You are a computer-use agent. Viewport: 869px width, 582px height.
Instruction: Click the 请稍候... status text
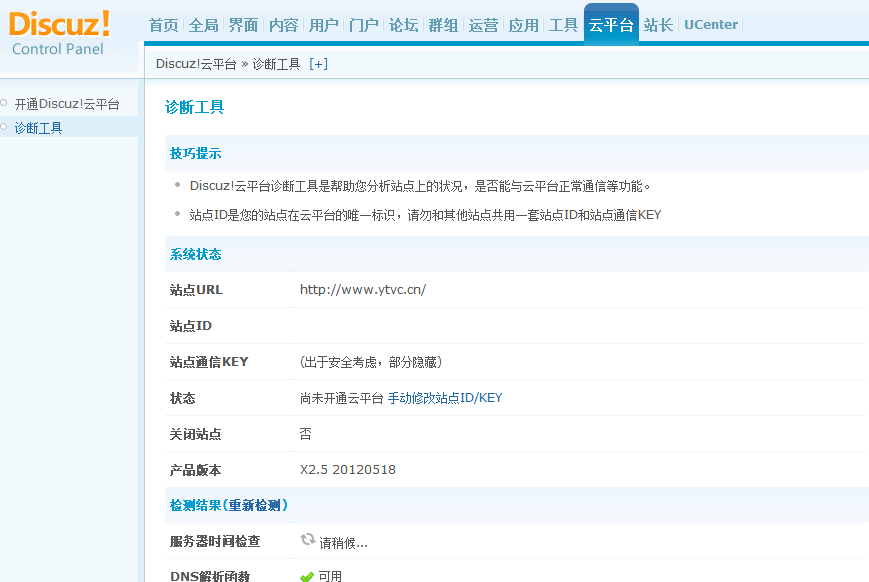(x=344, y=543)
